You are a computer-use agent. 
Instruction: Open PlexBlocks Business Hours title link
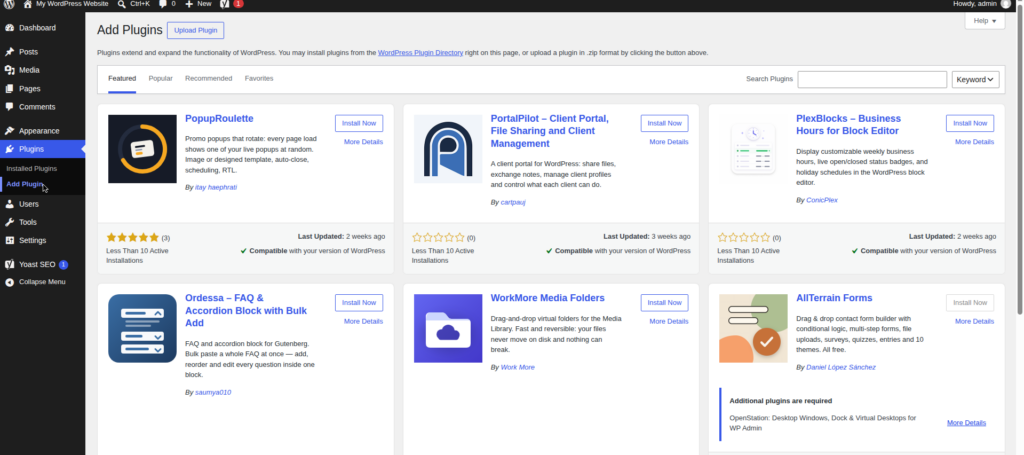point(848,125)
